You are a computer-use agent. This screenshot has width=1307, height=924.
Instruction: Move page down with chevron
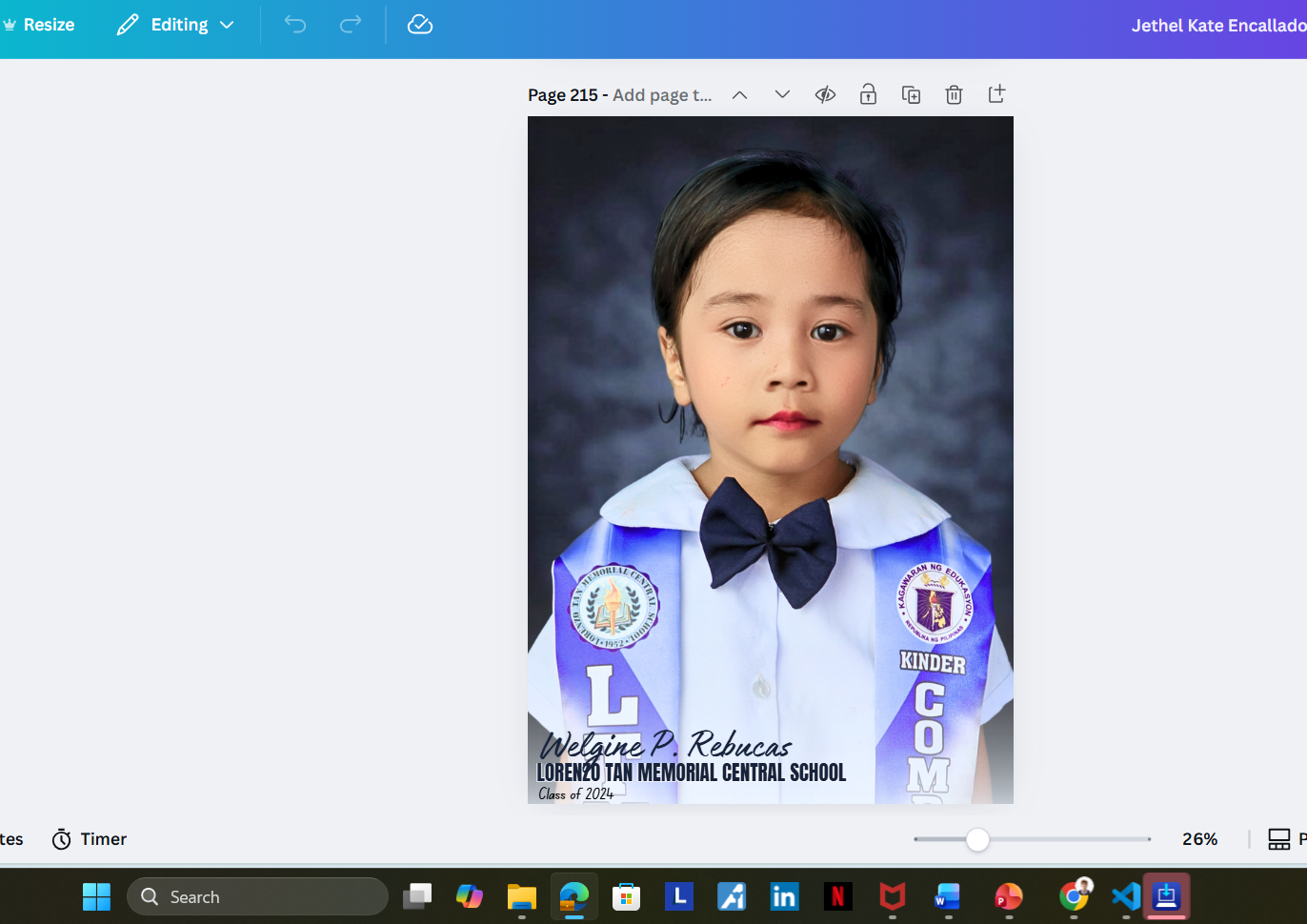(x=782, y=94)
